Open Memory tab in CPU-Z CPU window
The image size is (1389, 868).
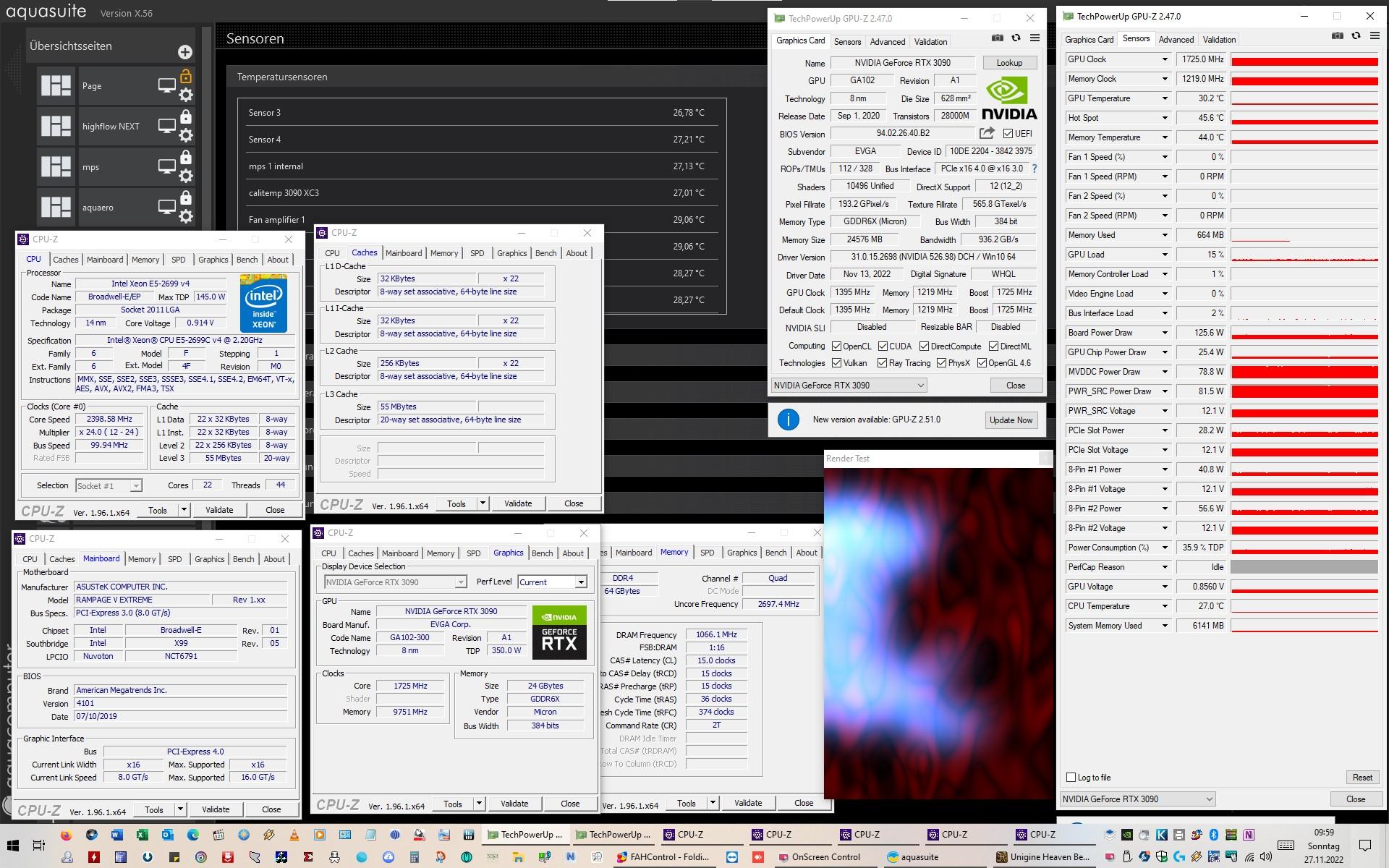(x=145, y=260)
